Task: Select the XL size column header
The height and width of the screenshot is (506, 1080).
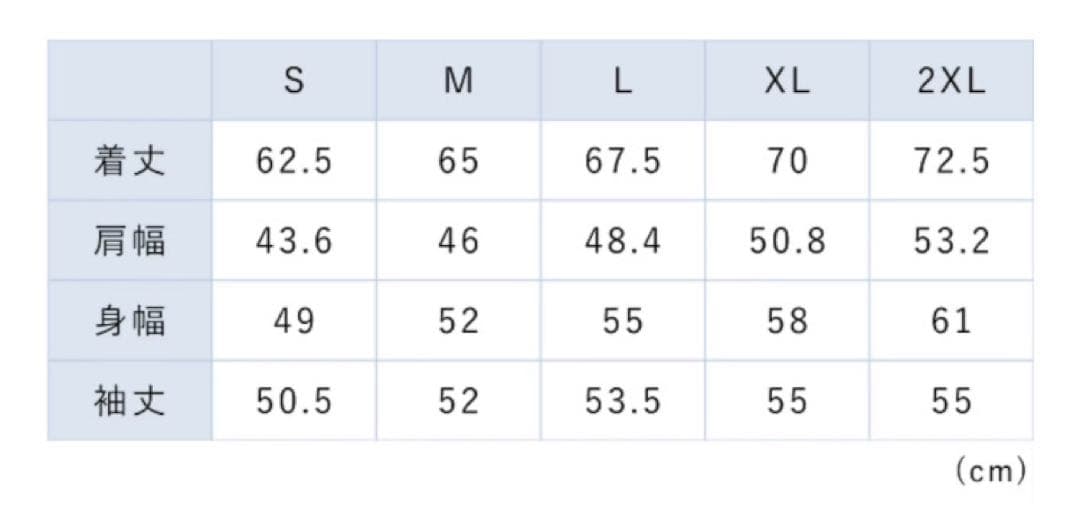Action: point(787,81)
